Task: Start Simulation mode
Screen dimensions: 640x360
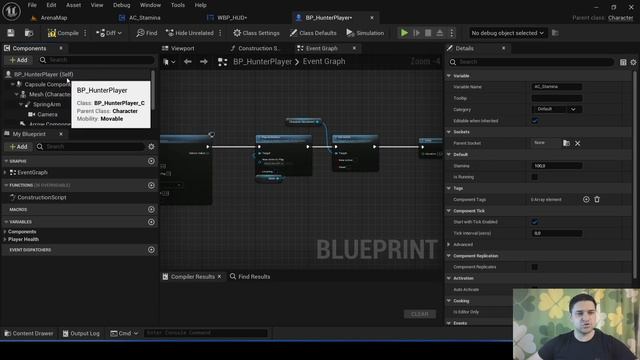Action: [x=365, y=33]
